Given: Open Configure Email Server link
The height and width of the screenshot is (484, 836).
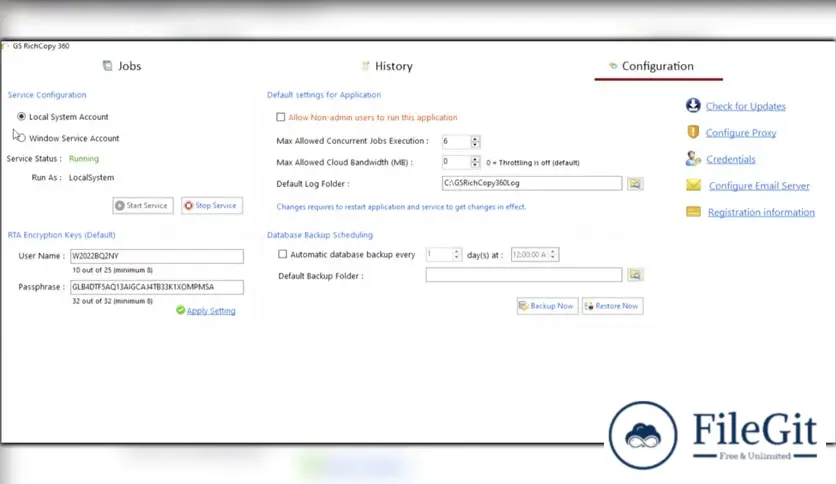Looking at the screenshot, I should [759, 186].
